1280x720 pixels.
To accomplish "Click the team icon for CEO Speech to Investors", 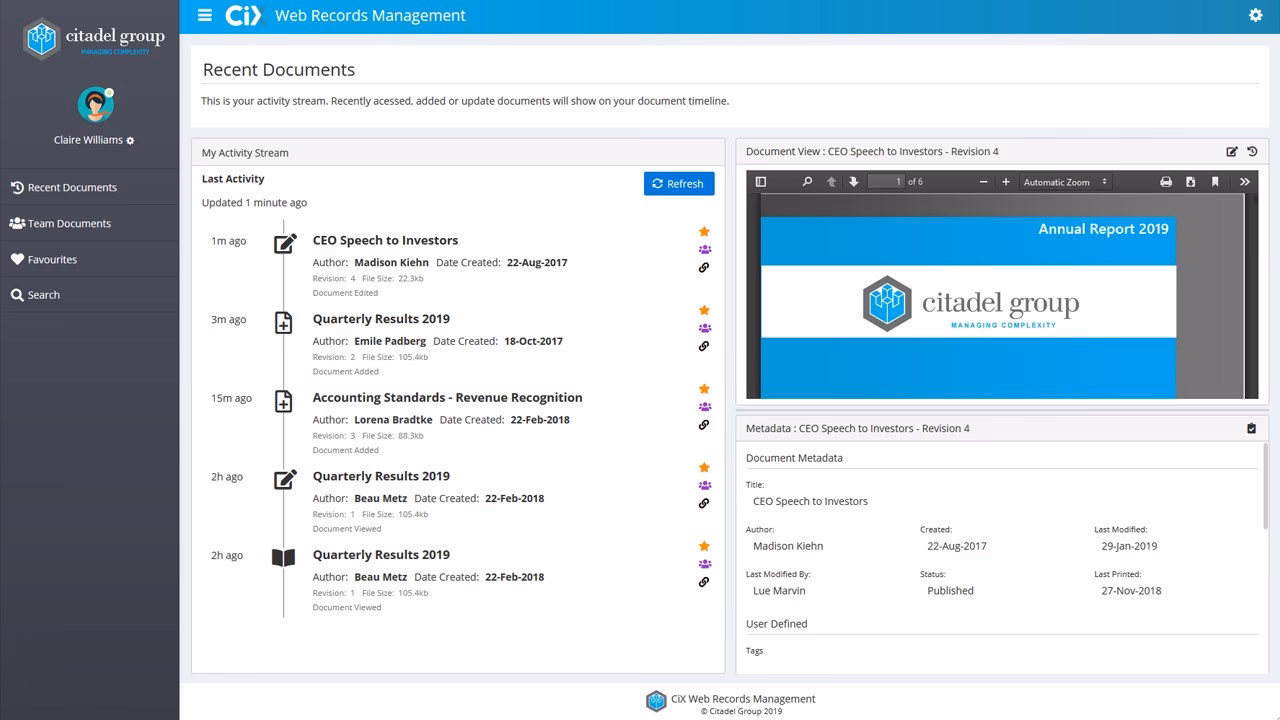I will click(x=705, y=249).
